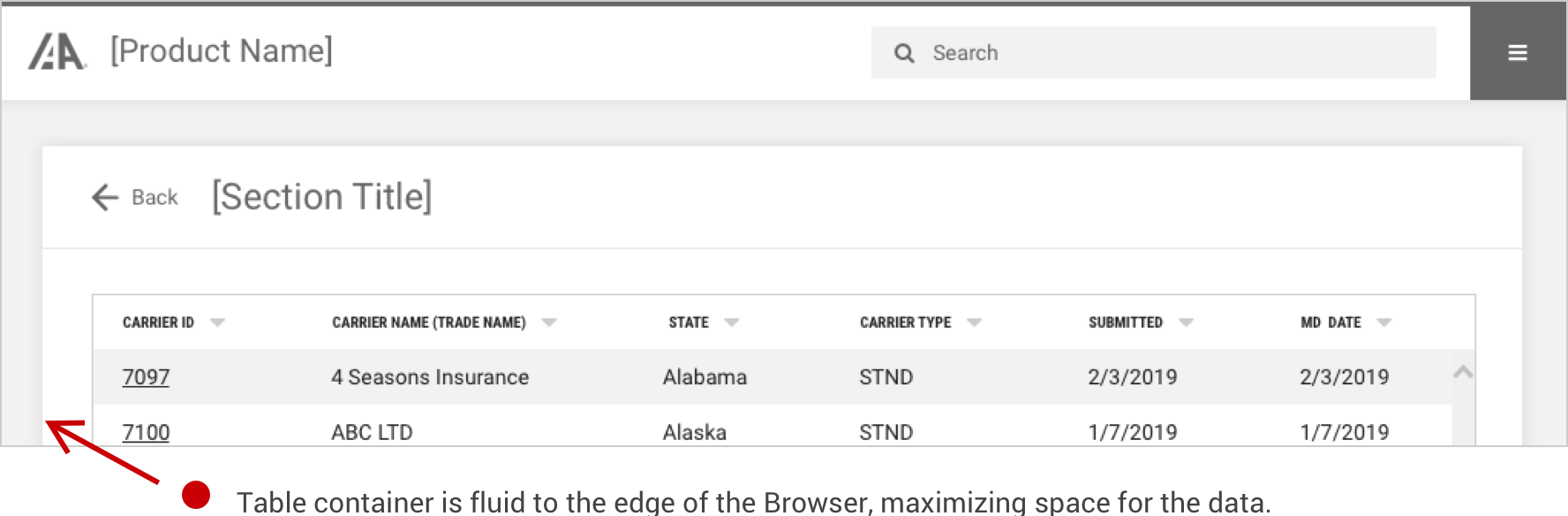This screenshot has height=516, width=1568.
Task: Click the company logo icon
Action: pyautogui.click(x=57, y=51)
